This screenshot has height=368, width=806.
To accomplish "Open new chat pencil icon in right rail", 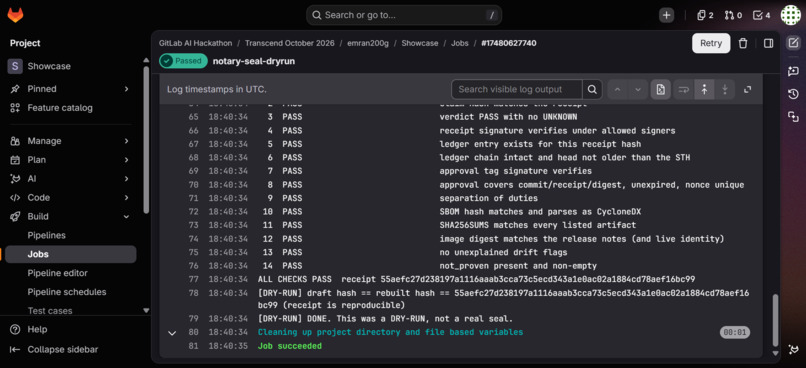I will tap(793, 43).
